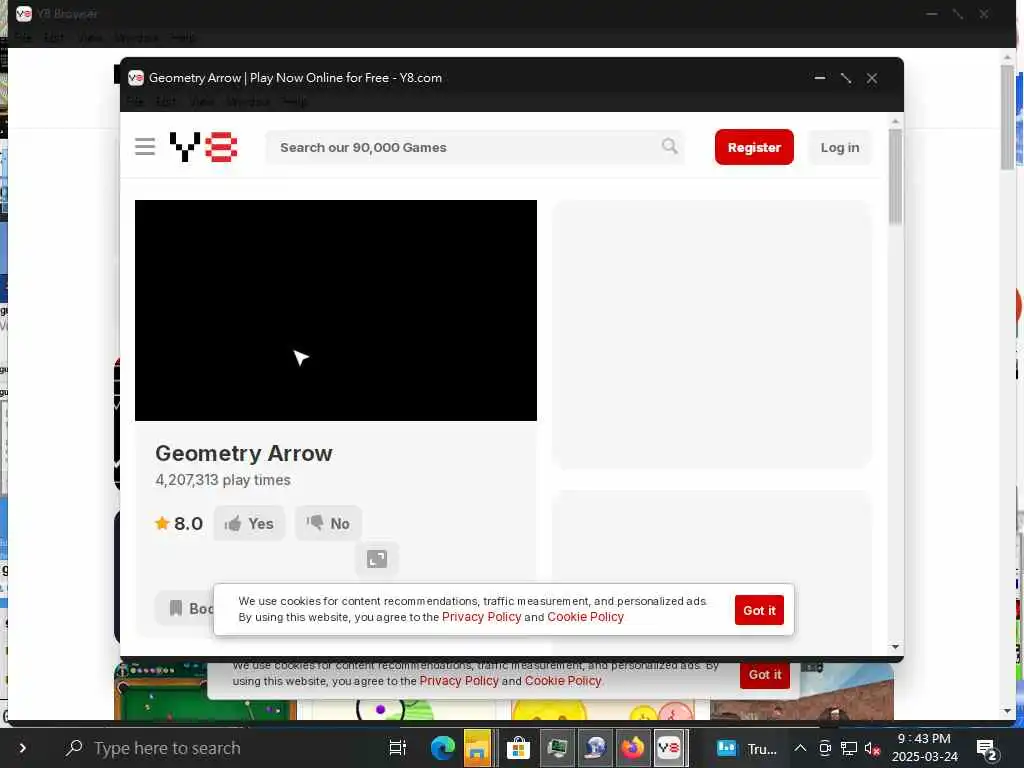1024x768 pixels.
Task: Open File menu in Geometry Arrow window
Action: (135, 101)
